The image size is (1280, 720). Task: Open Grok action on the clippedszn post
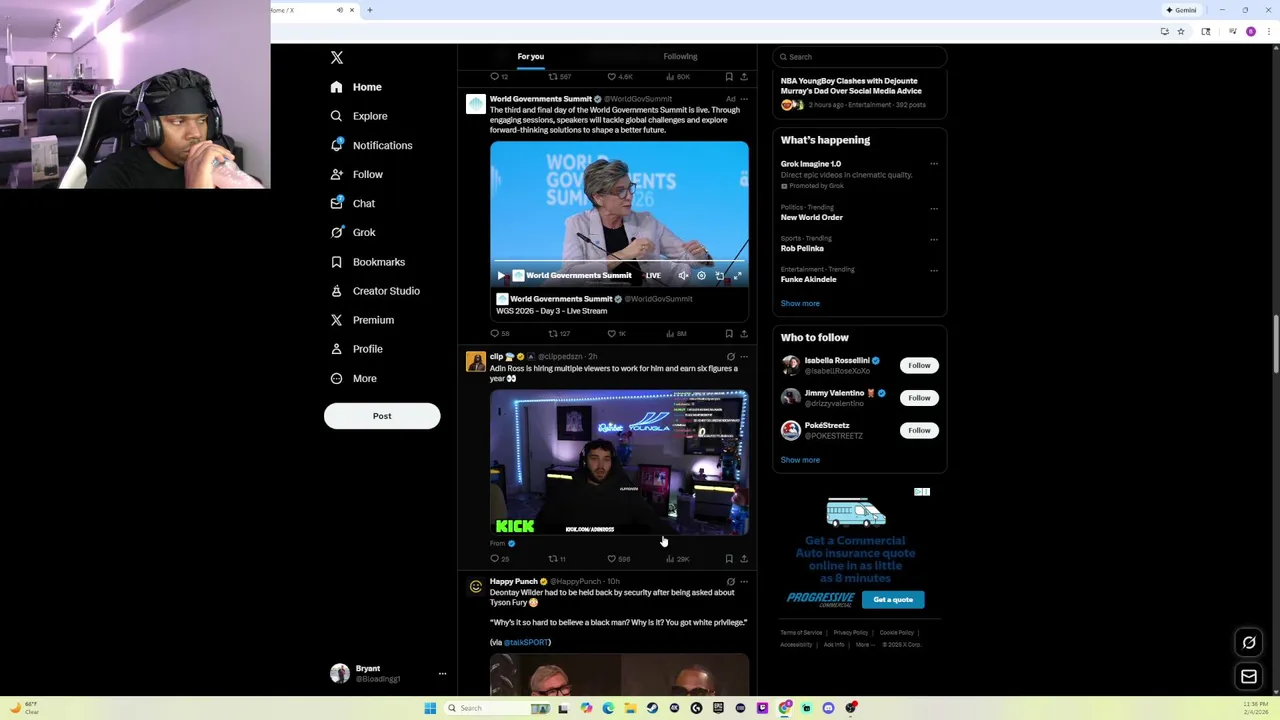(x=730, y=357)
